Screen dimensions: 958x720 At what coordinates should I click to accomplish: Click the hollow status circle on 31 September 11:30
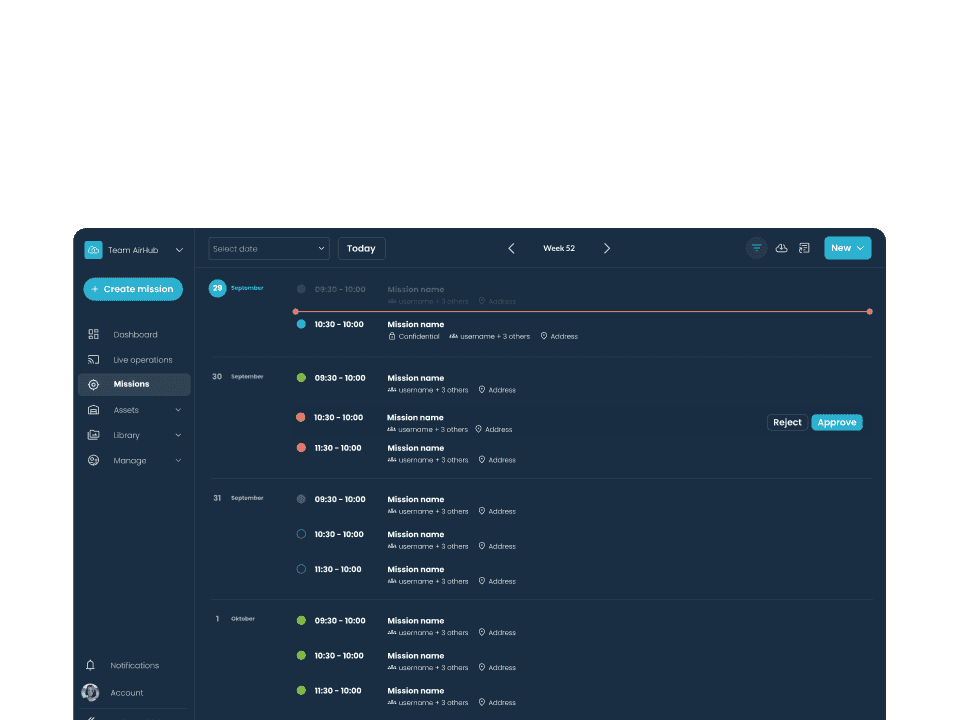(301, 569)
